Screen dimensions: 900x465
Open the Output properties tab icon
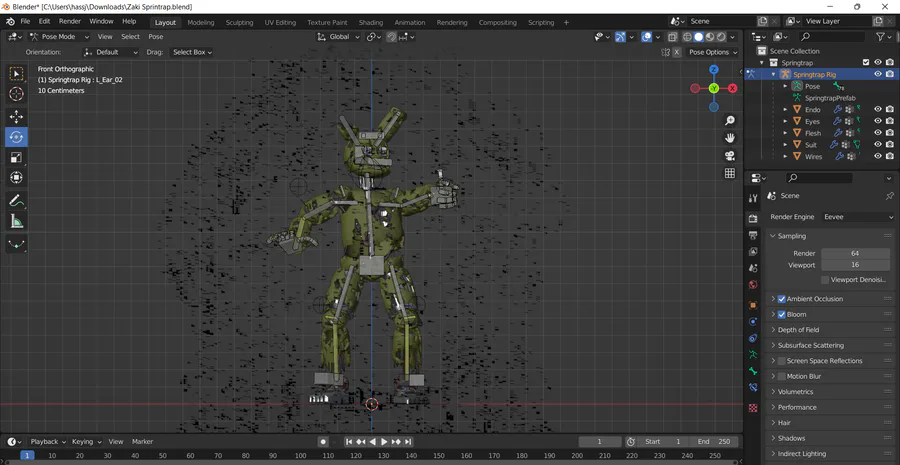click(753, 235)
